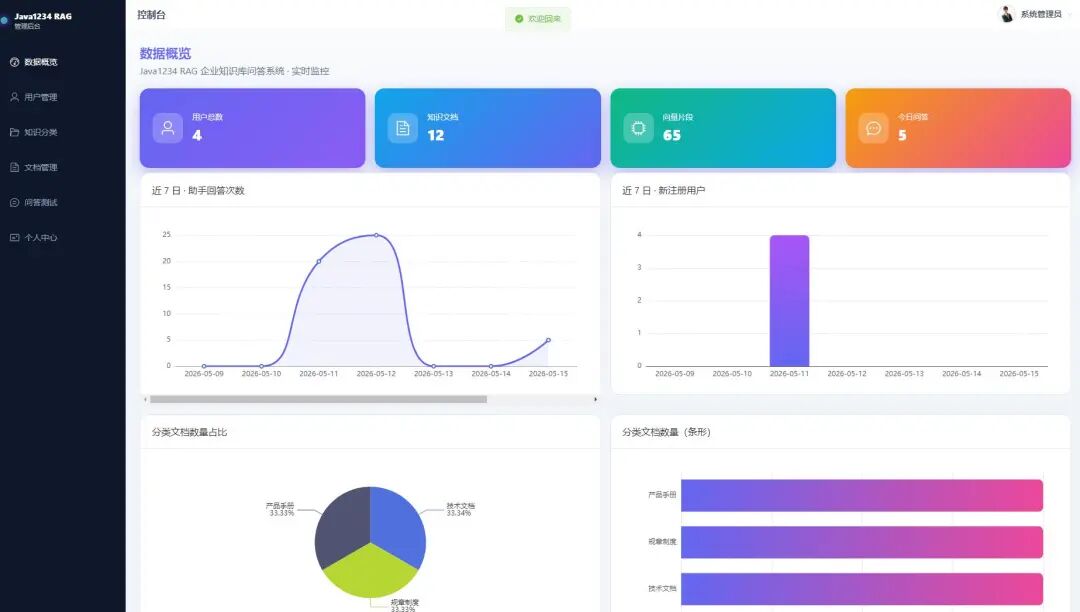Click the chip icon on 向量片段 card
Image resolution: width=1080 pixels, height=612 pixels.
point(638,128)
